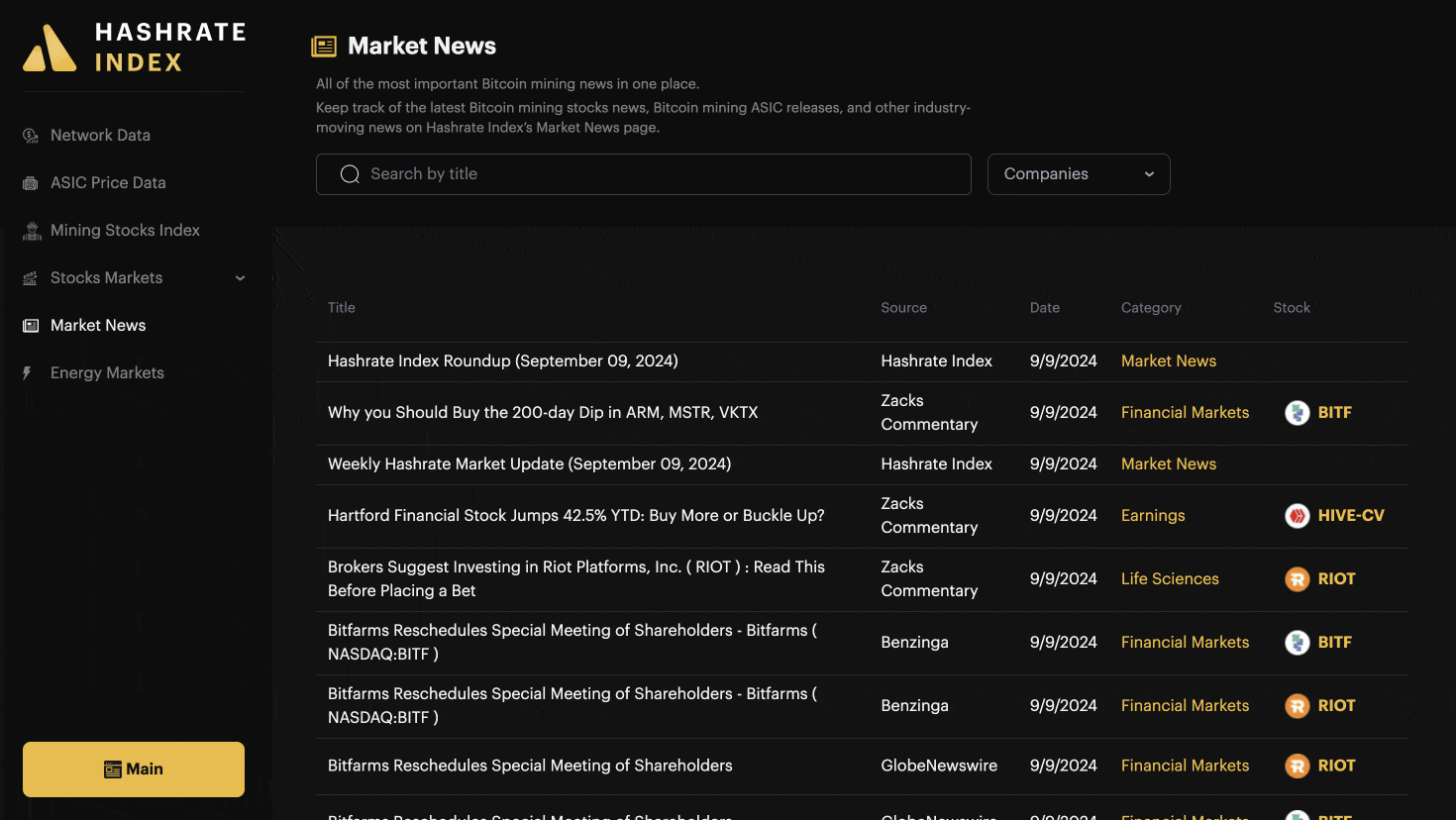This screenshot has width=1456, height=820.
Task: Click the magnifier icon in search field
Action: (x=350, y=174)
